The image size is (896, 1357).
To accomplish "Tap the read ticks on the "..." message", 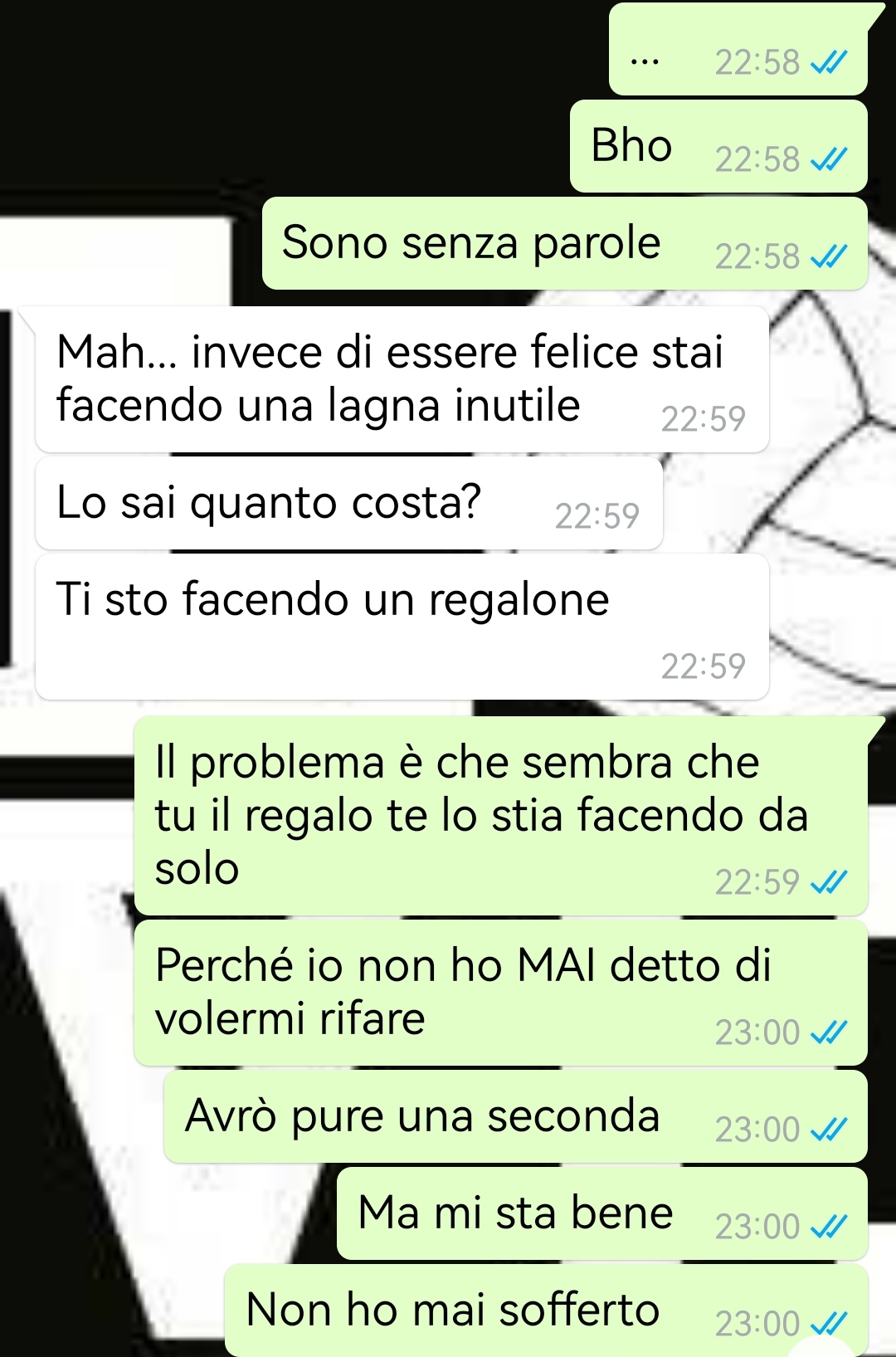I will [829, 62].
